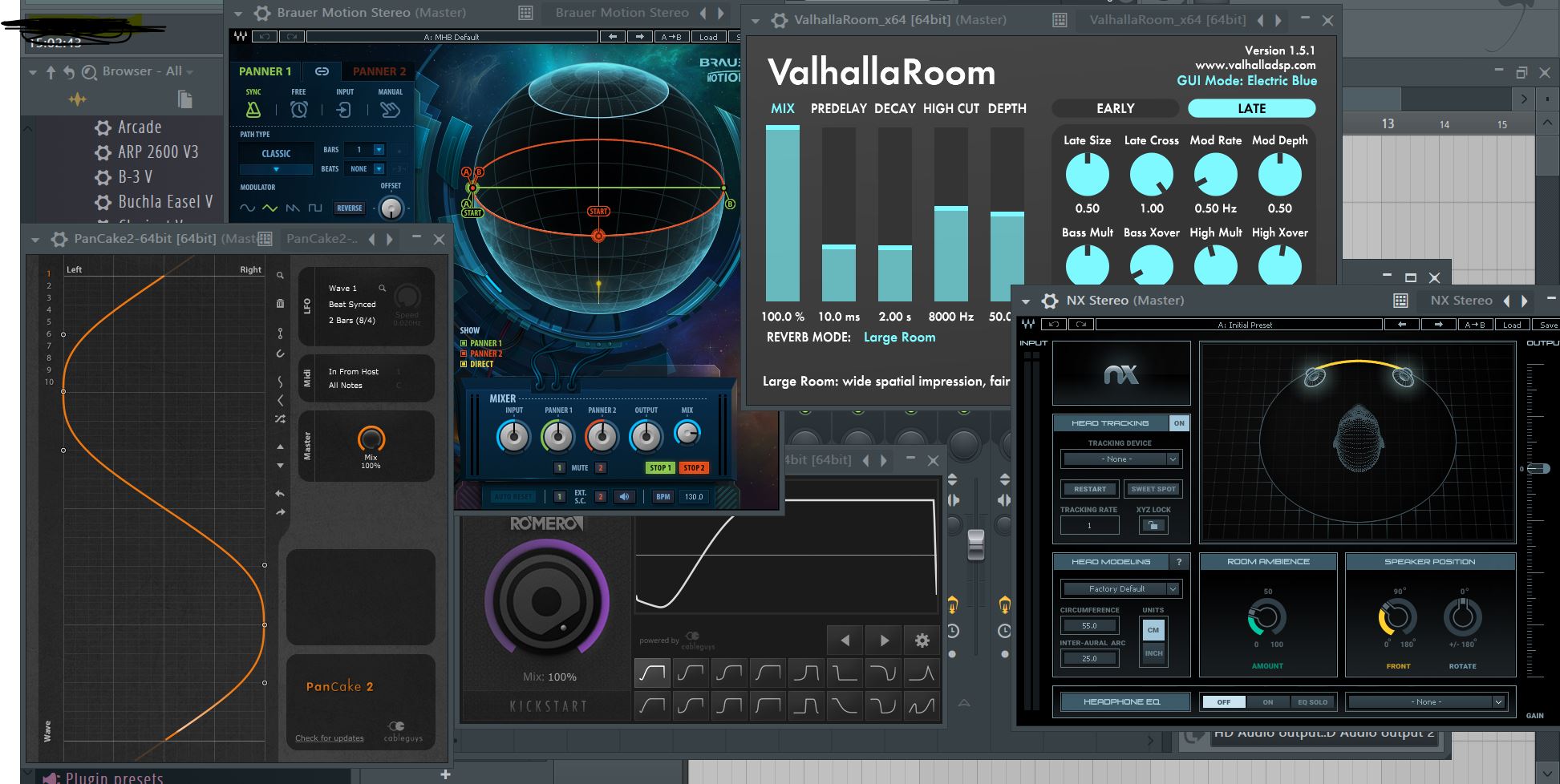The width and height of the screenshot is (1560, 784).
Task: Choose the Input trigger mode icon
Action: pos(344,109)
